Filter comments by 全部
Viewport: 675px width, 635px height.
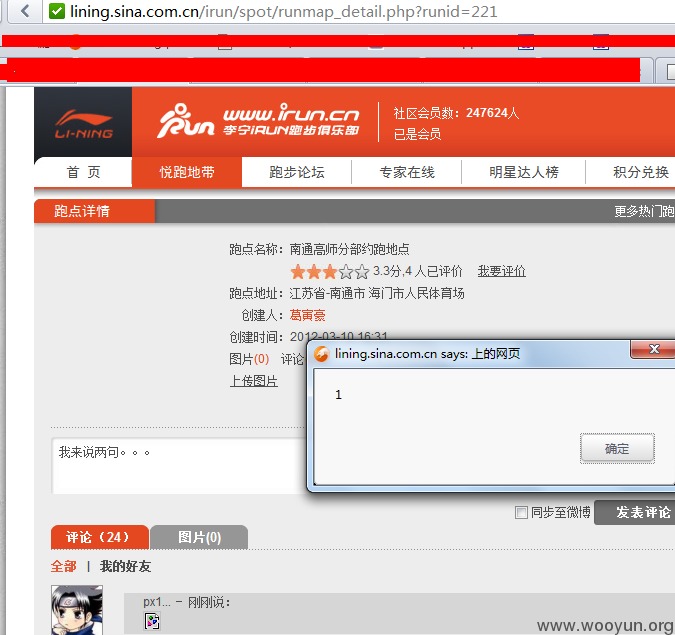[x=63, y=566]
